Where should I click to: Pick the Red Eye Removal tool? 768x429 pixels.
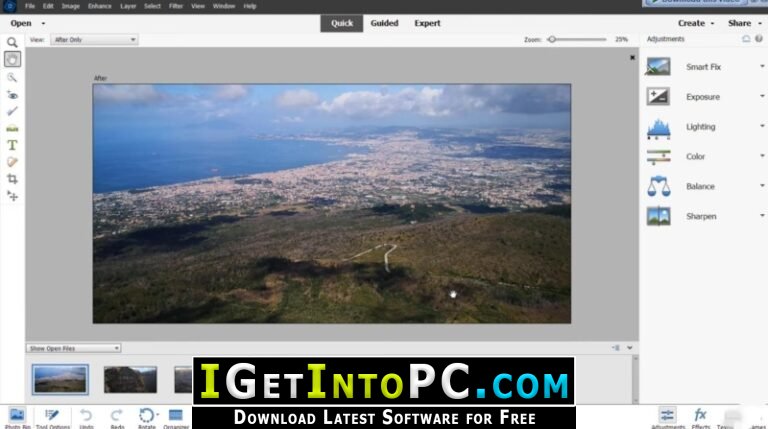12,94
